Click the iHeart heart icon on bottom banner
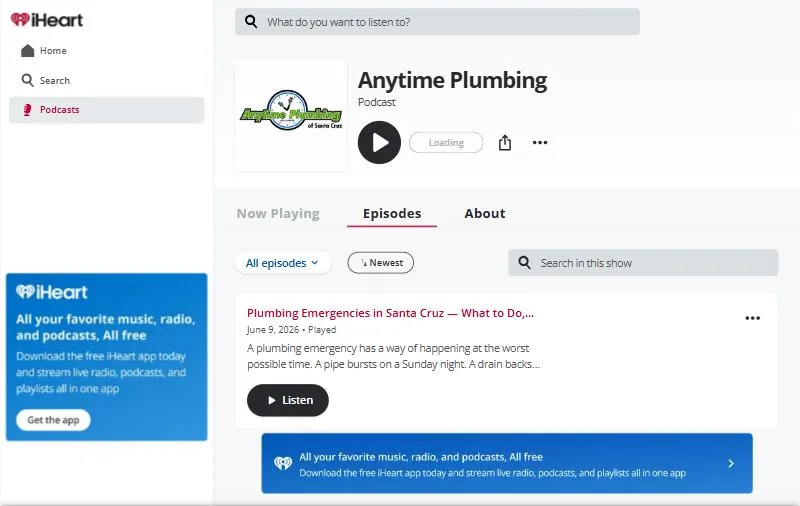800x506 pixels. (x=283, y=463)
